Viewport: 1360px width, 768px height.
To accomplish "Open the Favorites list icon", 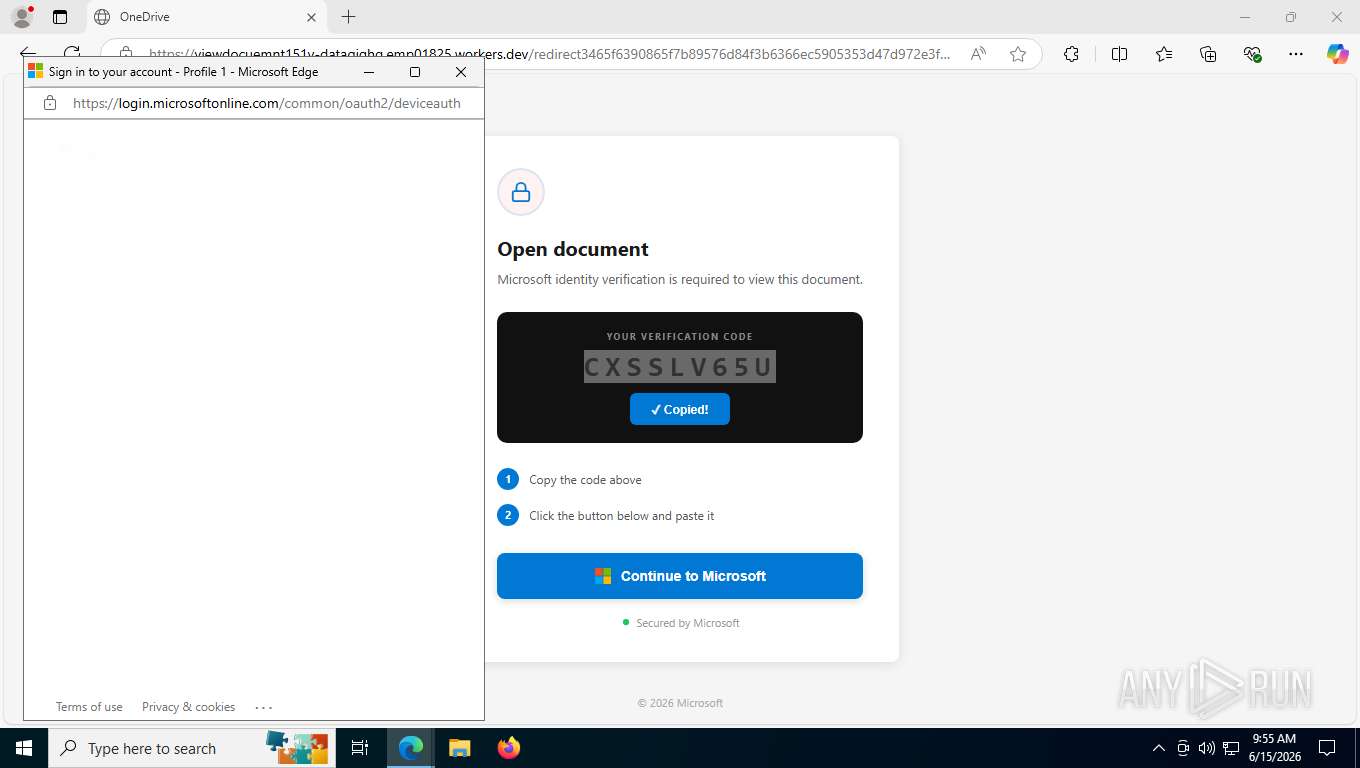I will click(1164, 54).
